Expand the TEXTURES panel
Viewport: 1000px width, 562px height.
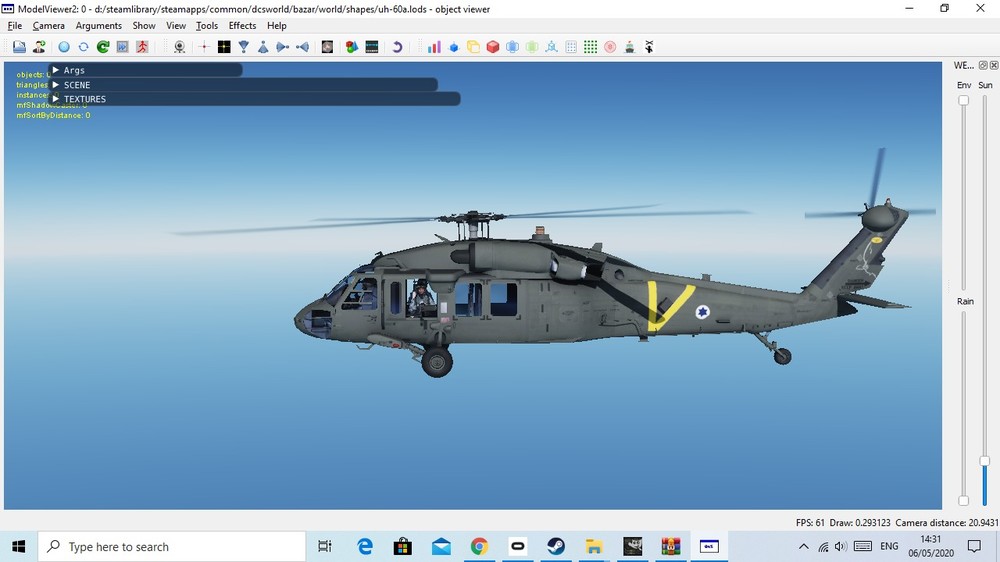point(55,99)
